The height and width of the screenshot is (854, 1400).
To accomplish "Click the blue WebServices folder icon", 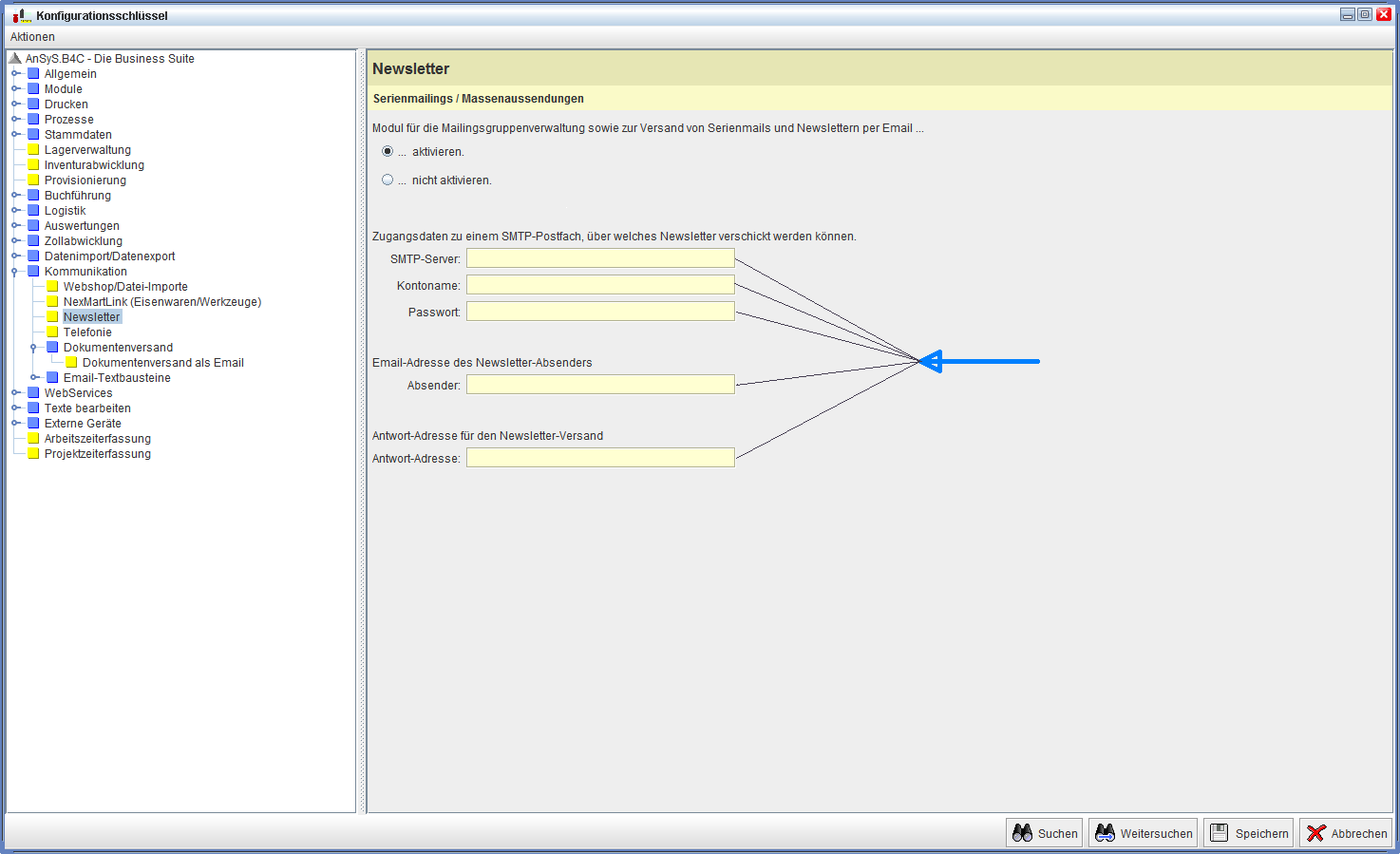I will pyautogui.click(x=33, y=393).
